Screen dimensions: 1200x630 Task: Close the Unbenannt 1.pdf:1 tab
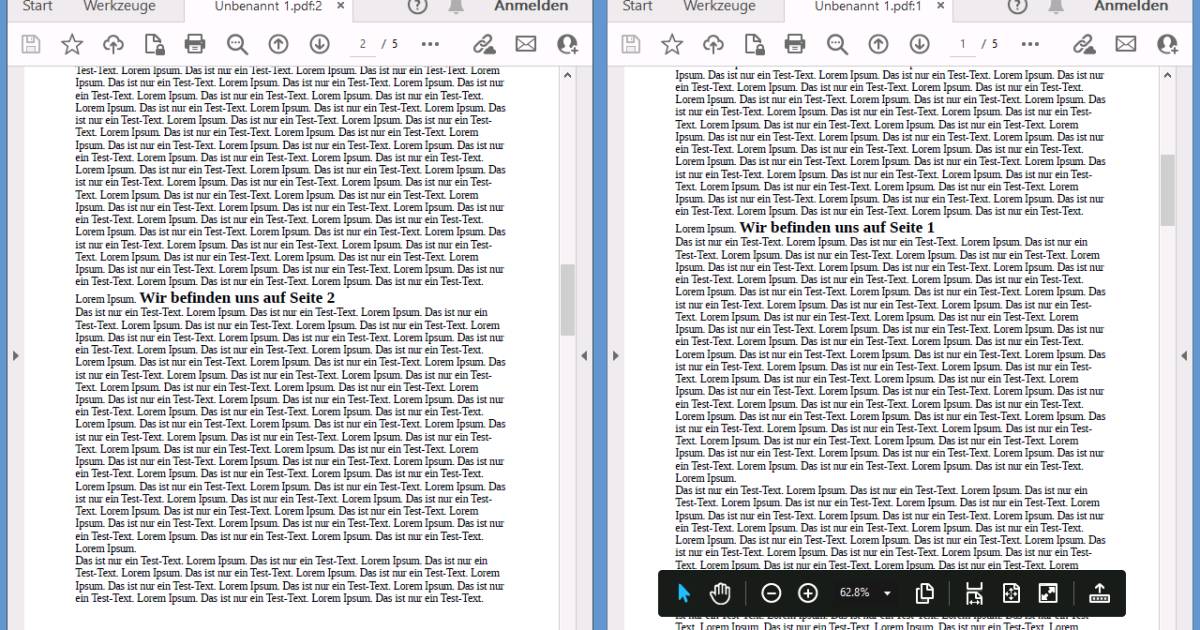click(x=941, y=6)
